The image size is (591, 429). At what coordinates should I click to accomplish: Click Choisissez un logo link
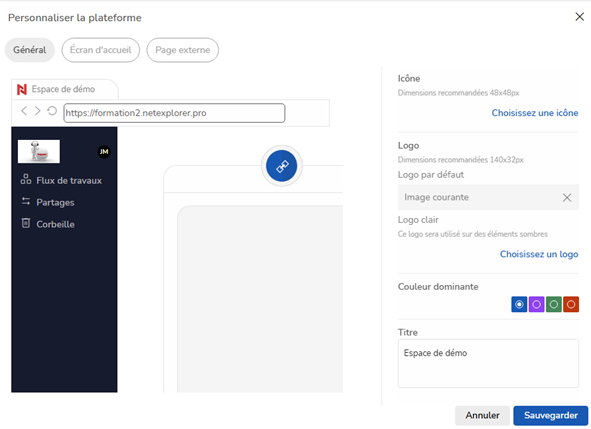coord(539,254)
